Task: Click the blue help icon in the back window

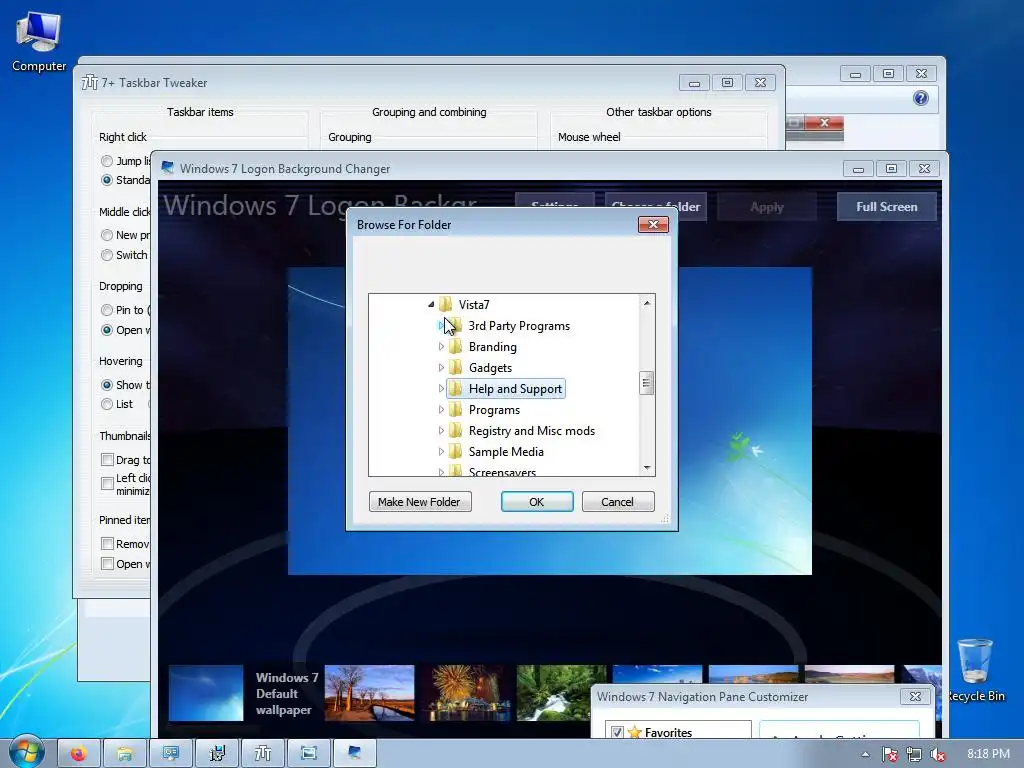Action: [x=921, y=98]
